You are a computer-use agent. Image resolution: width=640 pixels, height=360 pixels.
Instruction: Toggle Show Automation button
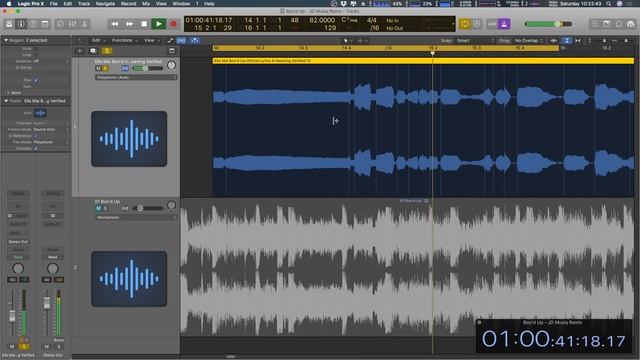[x=170, y=40]
